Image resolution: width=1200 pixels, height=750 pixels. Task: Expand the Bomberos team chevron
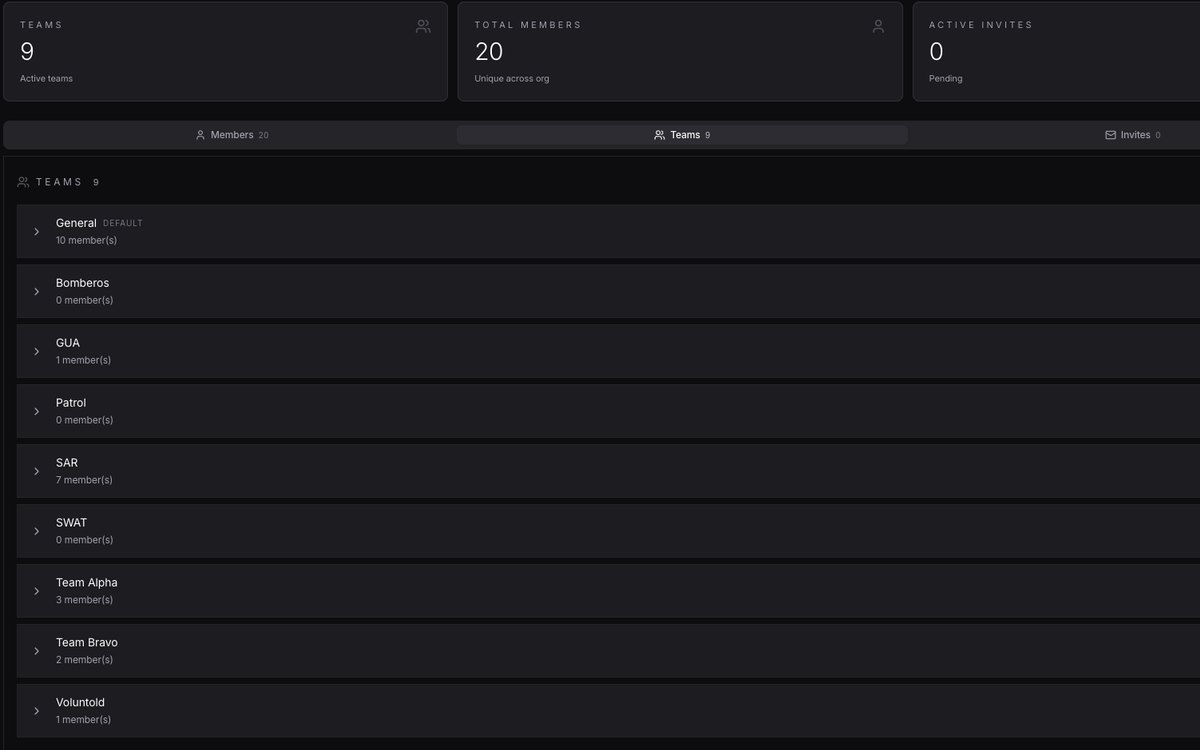click(x=37, y=292)
